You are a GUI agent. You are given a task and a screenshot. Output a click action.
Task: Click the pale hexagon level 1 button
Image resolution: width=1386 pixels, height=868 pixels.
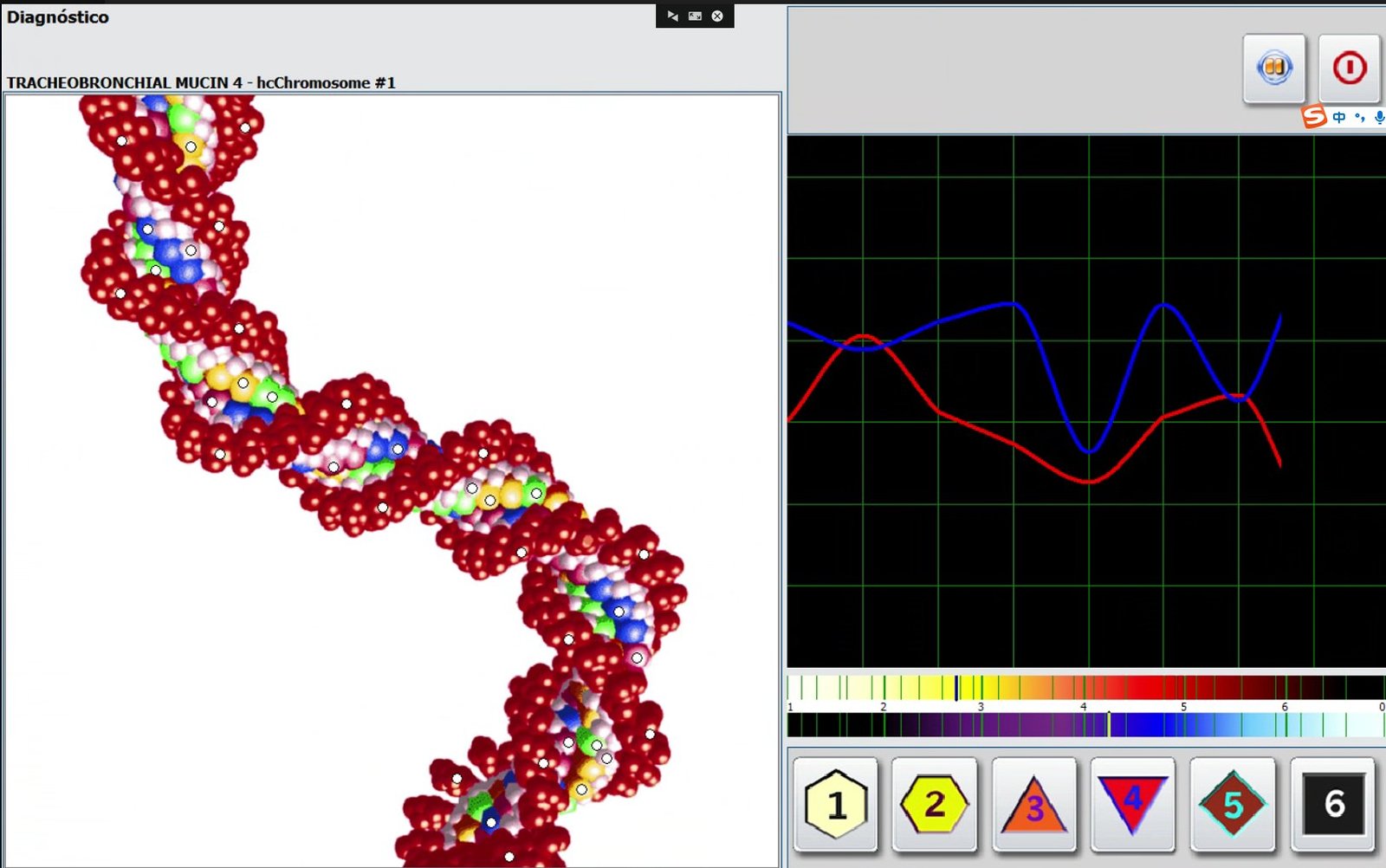835,804
